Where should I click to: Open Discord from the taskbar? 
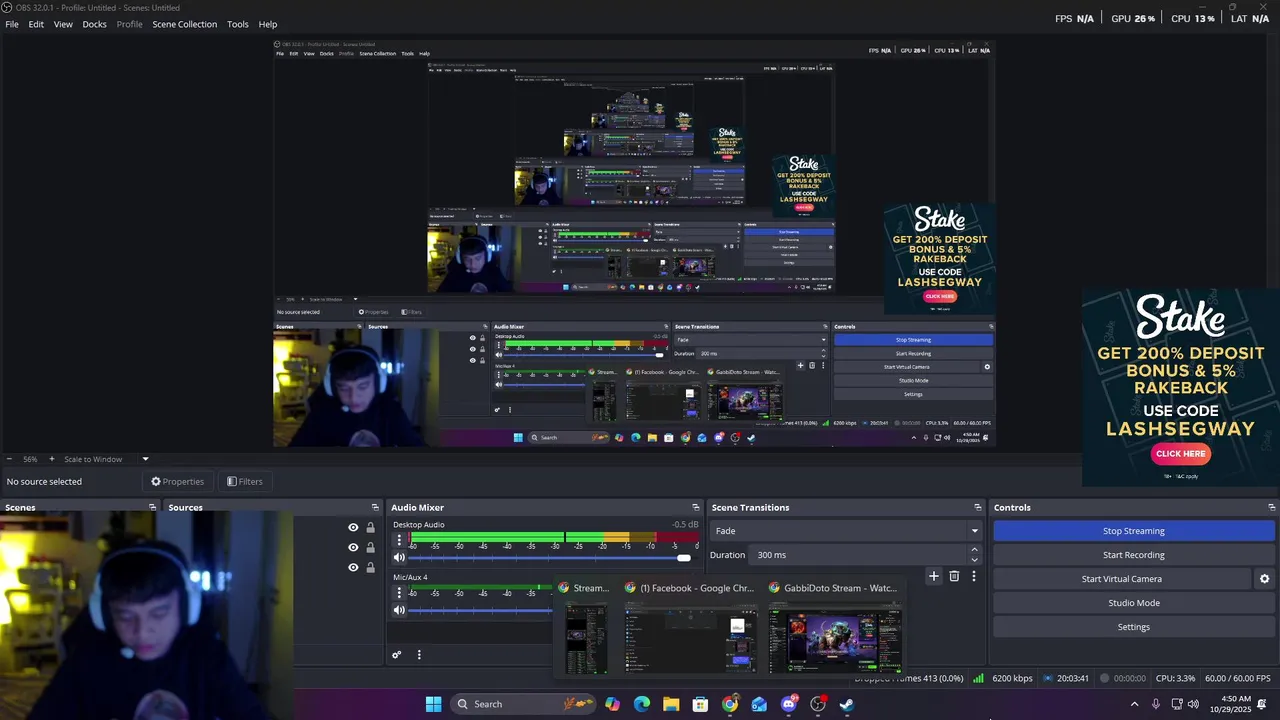tap(789, 704)
